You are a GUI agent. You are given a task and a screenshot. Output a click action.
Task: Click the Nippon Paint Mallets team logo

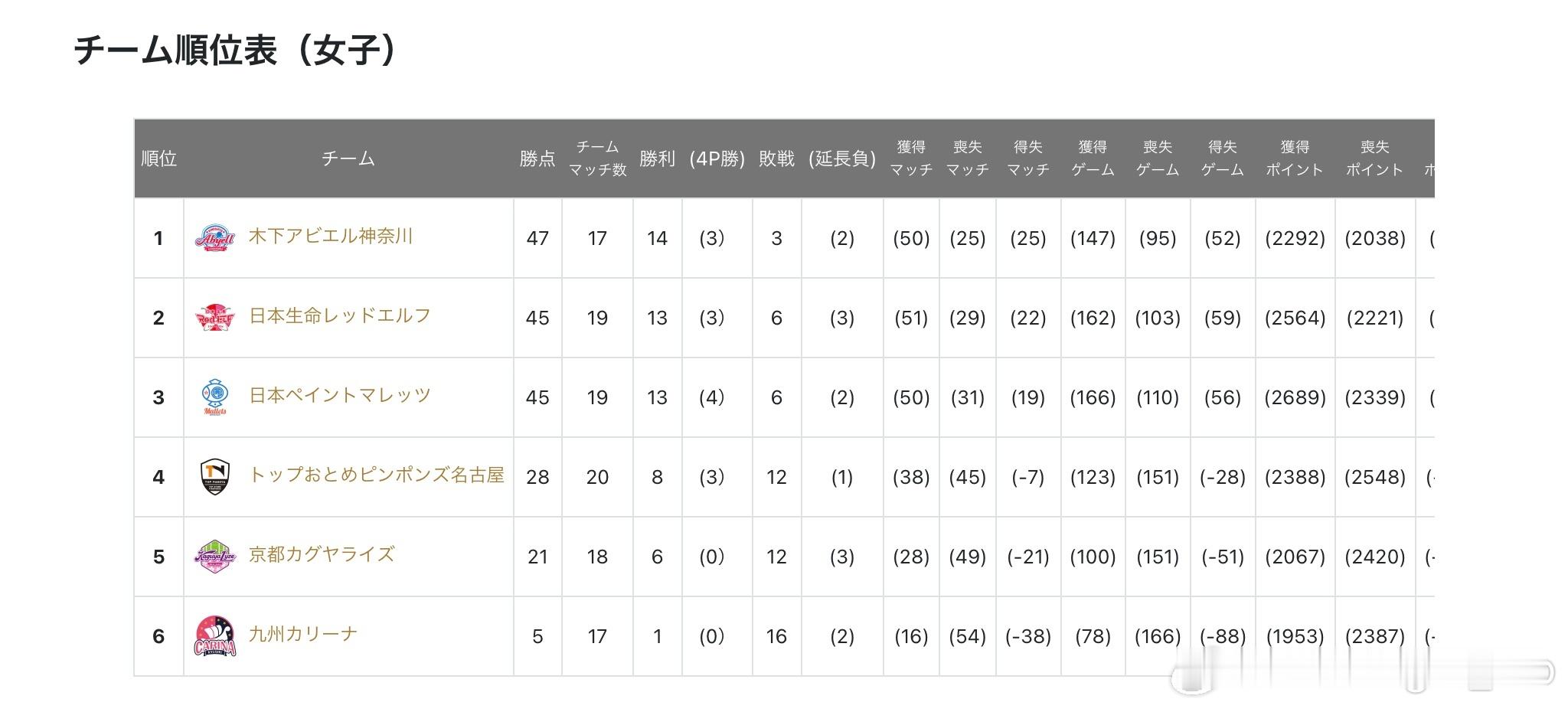(215, 397)
